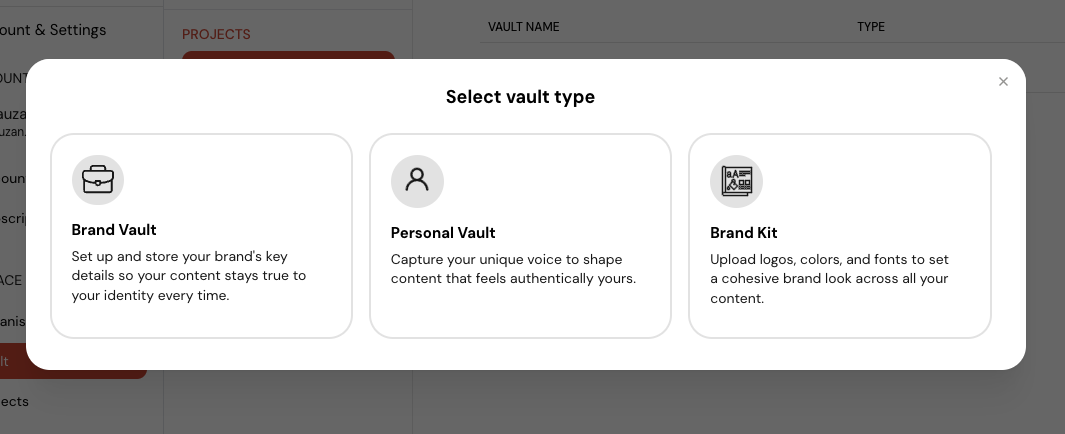Click the Account & Settings heading

[53, 30]
